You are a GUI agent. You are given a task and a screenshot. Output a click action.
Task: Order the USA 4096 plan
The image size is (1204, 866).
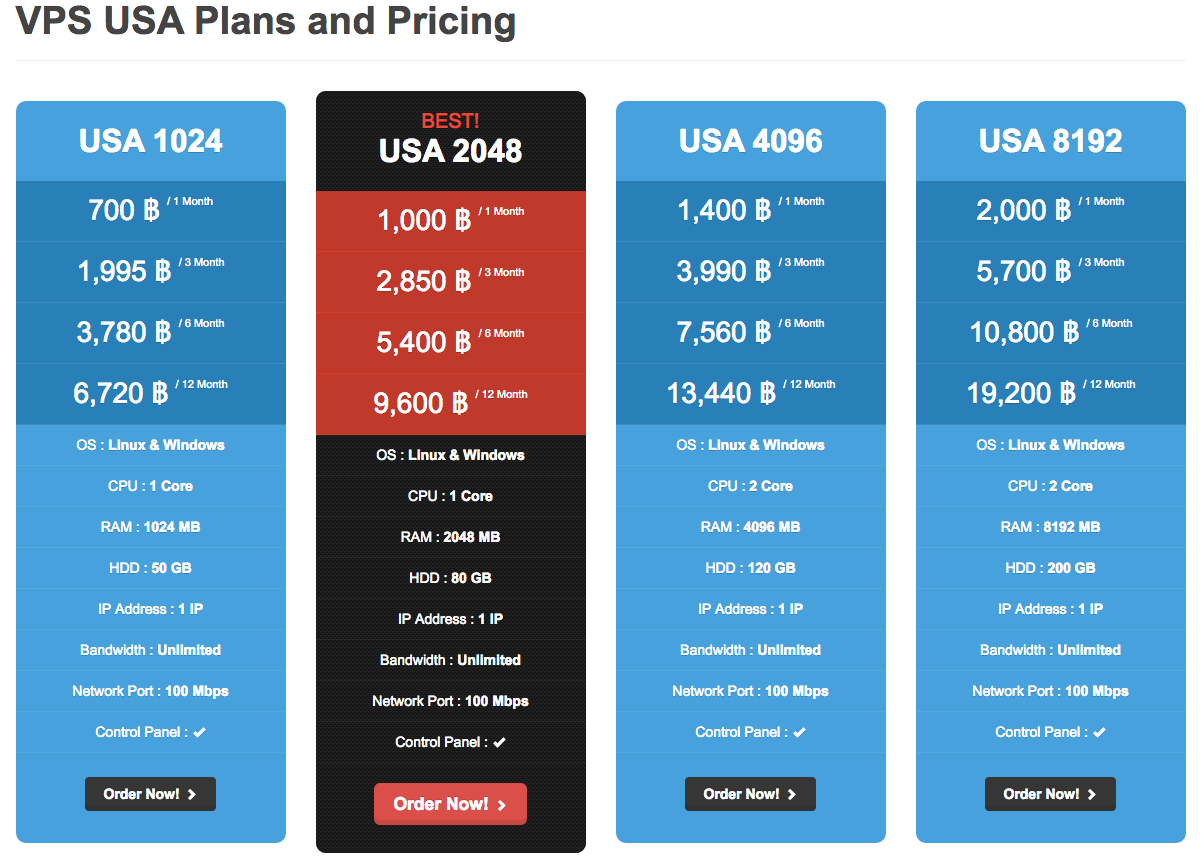pyautogui.click(x=750, y=794)
